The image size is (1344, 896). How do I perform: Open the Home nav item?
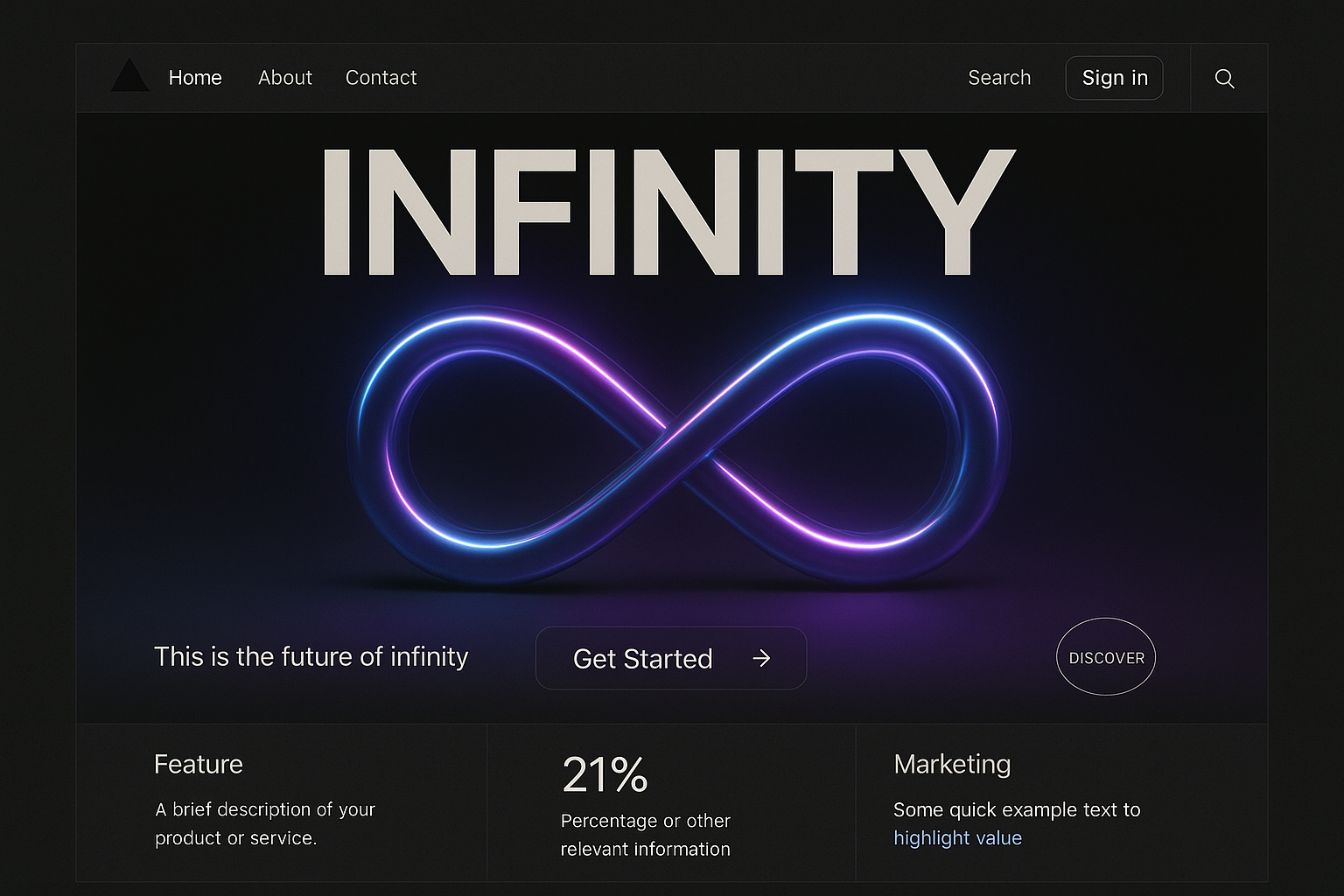tap(195, 78)
